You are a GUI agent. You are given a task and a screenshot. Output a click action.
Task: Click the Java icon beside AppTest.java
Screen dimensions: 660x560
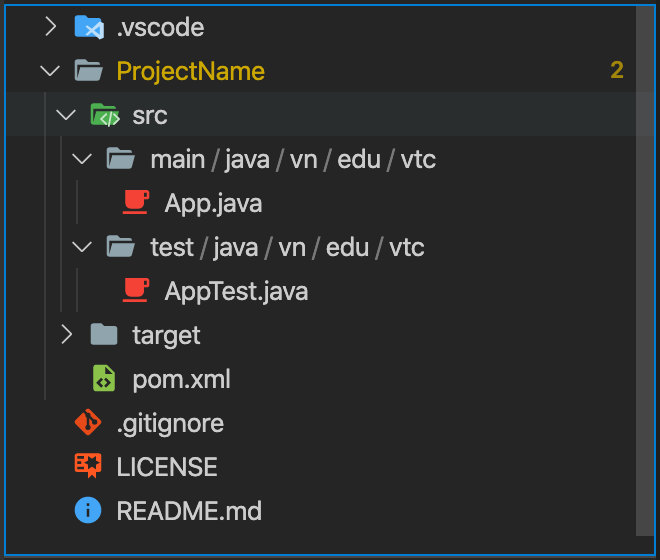pos(136,290)
